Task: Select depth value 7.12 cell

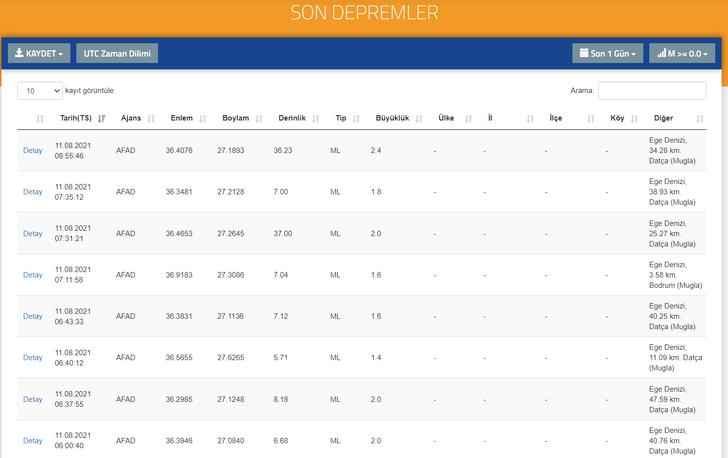Action: click(280, 316)
